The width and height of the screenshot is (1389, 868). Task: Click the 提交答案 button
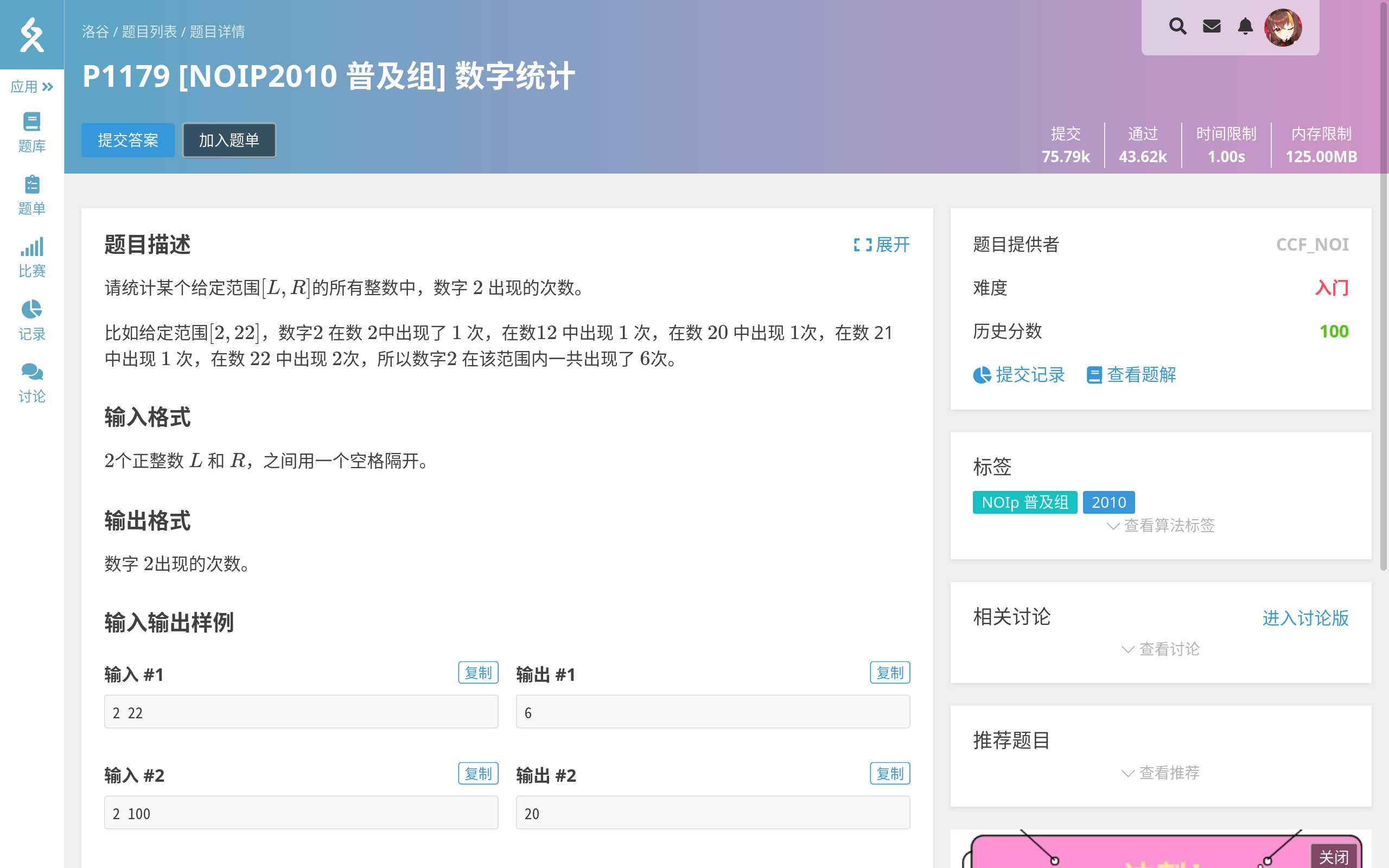point(128,139)
